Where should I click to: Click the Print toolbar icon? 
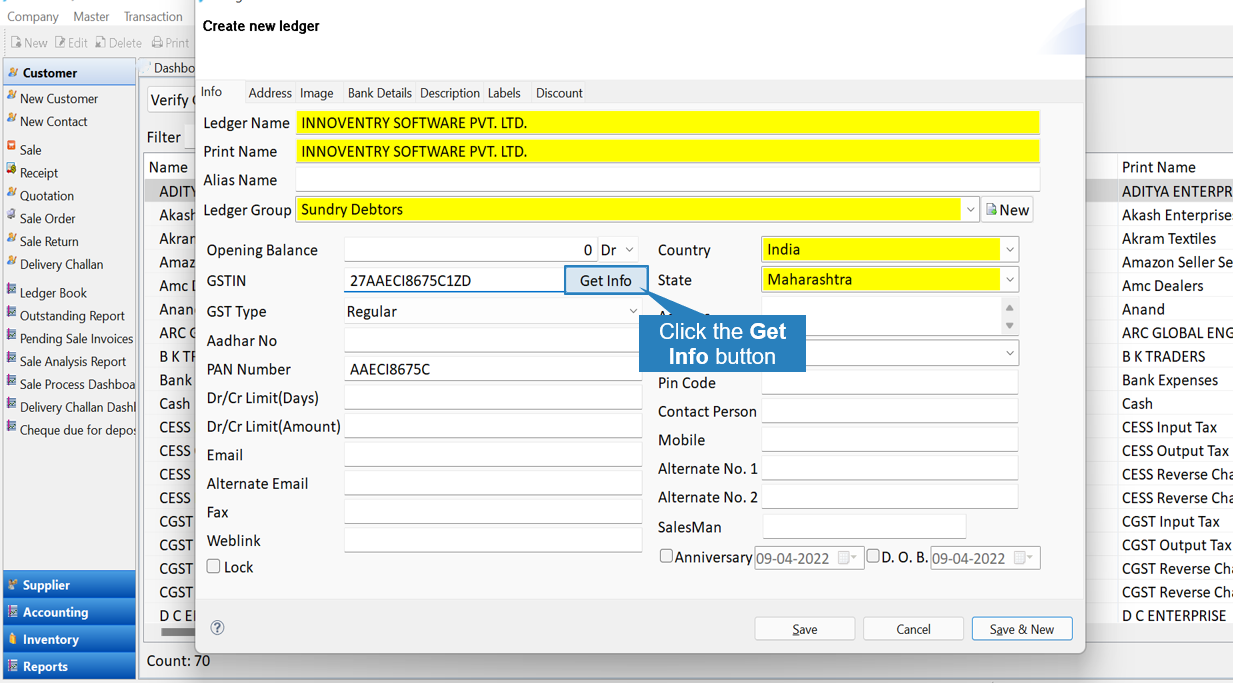pyautogui.click(x=170, y=43)
